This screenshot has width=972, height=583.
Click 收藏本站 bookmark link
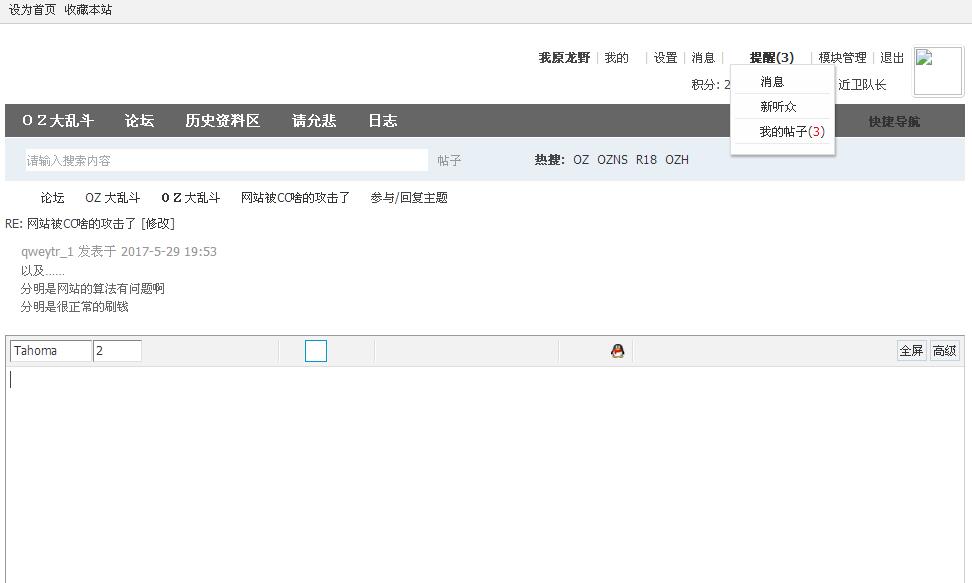tap(88, 10)
